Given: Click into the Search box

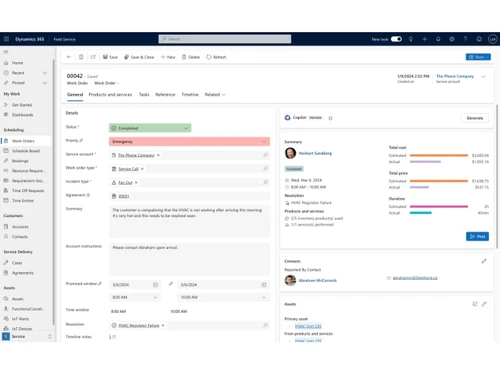Looking at the screenshot, I should (225, 39).
